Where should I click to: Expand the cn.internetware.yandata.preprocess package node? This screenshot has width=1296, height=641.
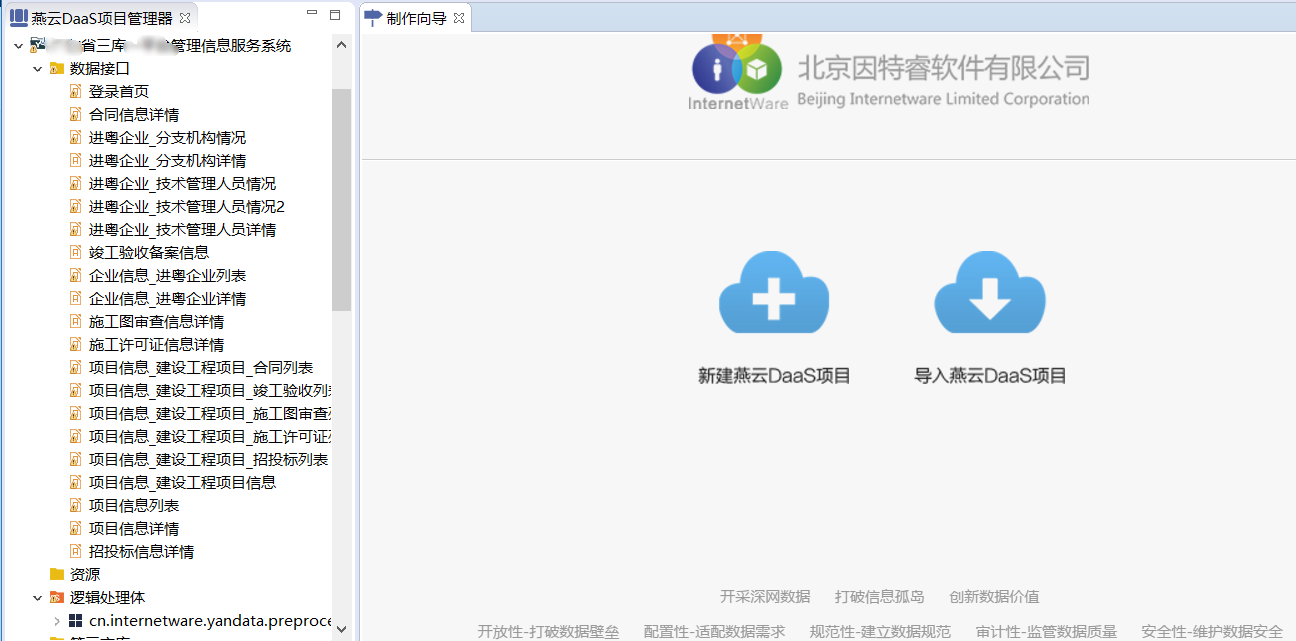(x=57, y=621)
